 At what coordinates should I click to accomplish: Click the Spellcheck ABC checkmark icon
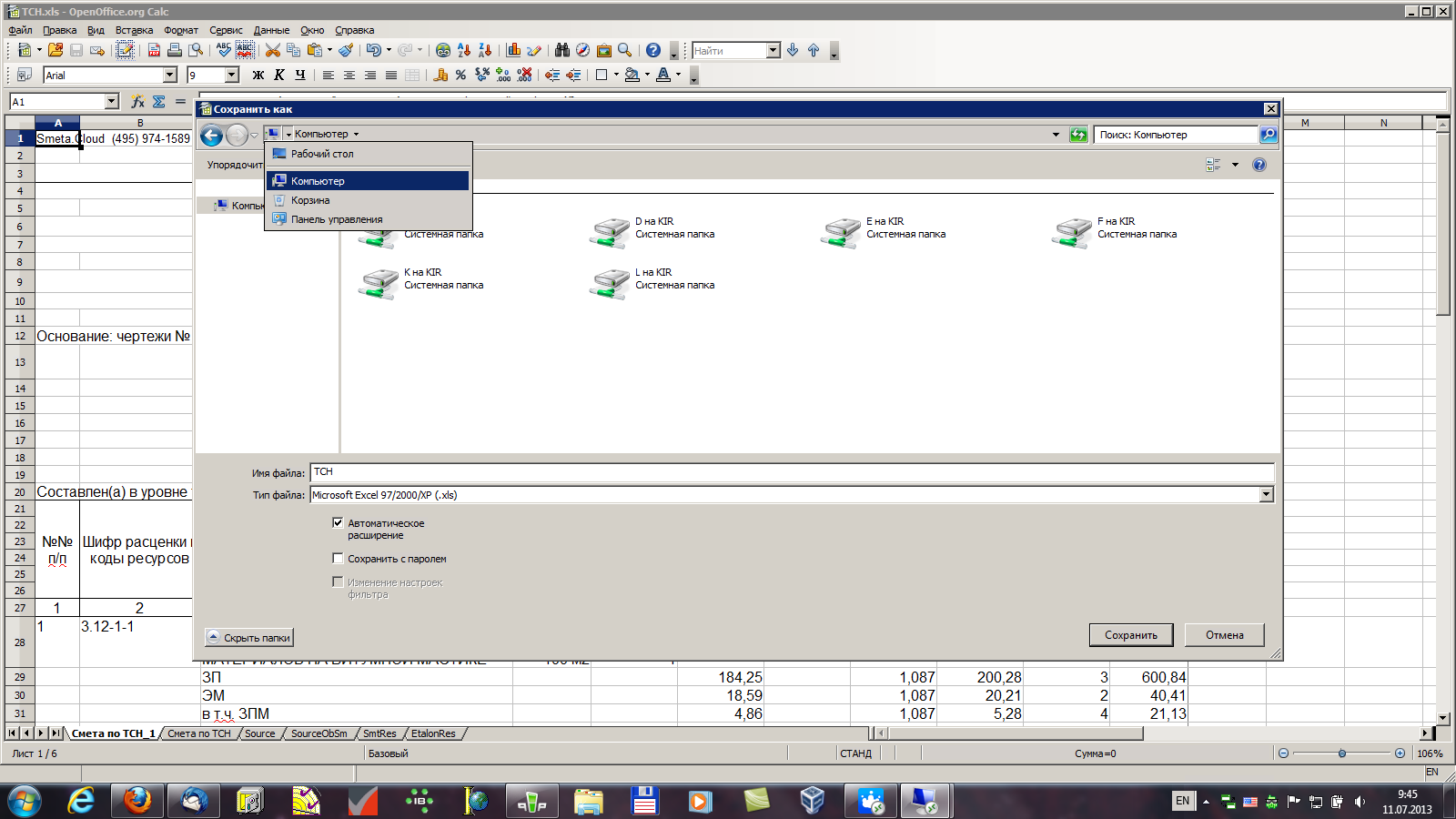click(224, 50)
